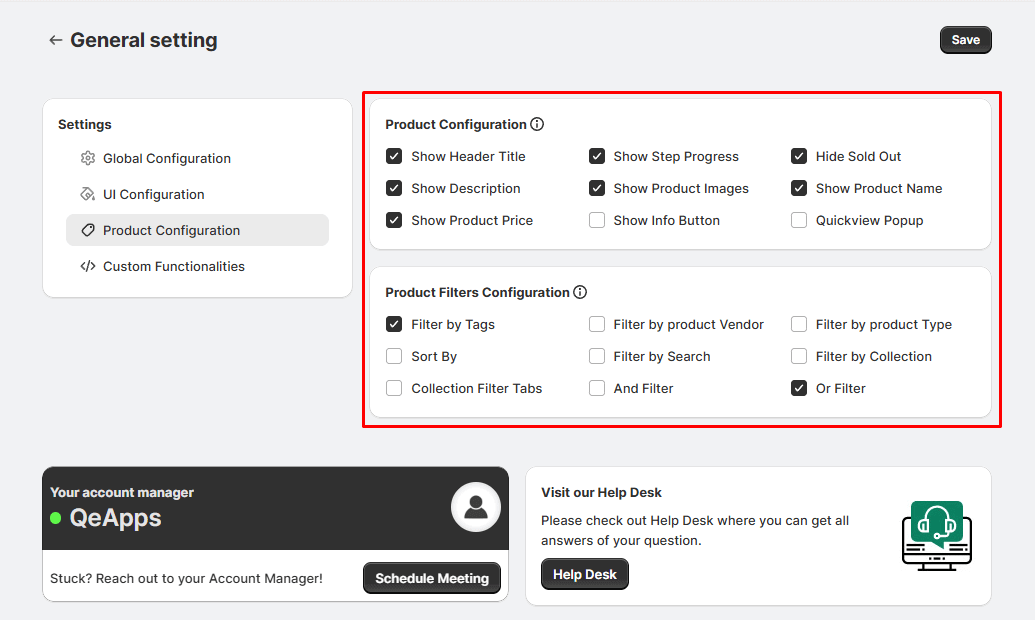Uncheck Show Header Title checkbox
The height and width of the screenshot is (620, 1035).
394,157
